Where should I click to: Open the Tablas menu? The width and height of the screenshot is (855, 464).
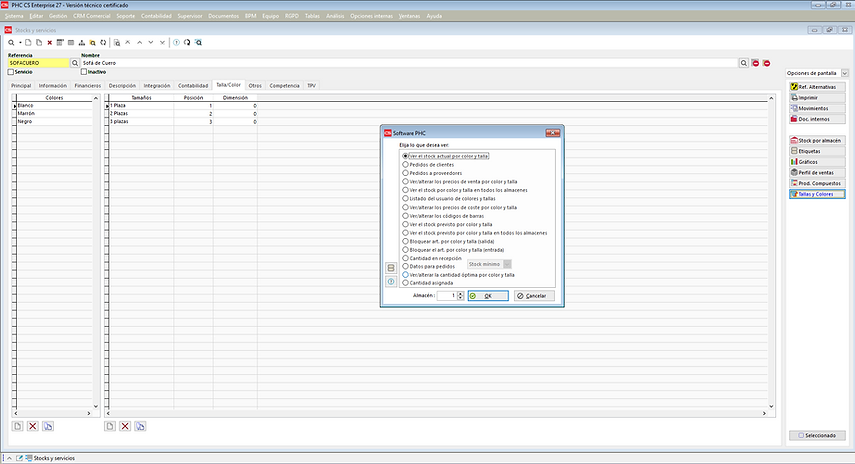312,16
